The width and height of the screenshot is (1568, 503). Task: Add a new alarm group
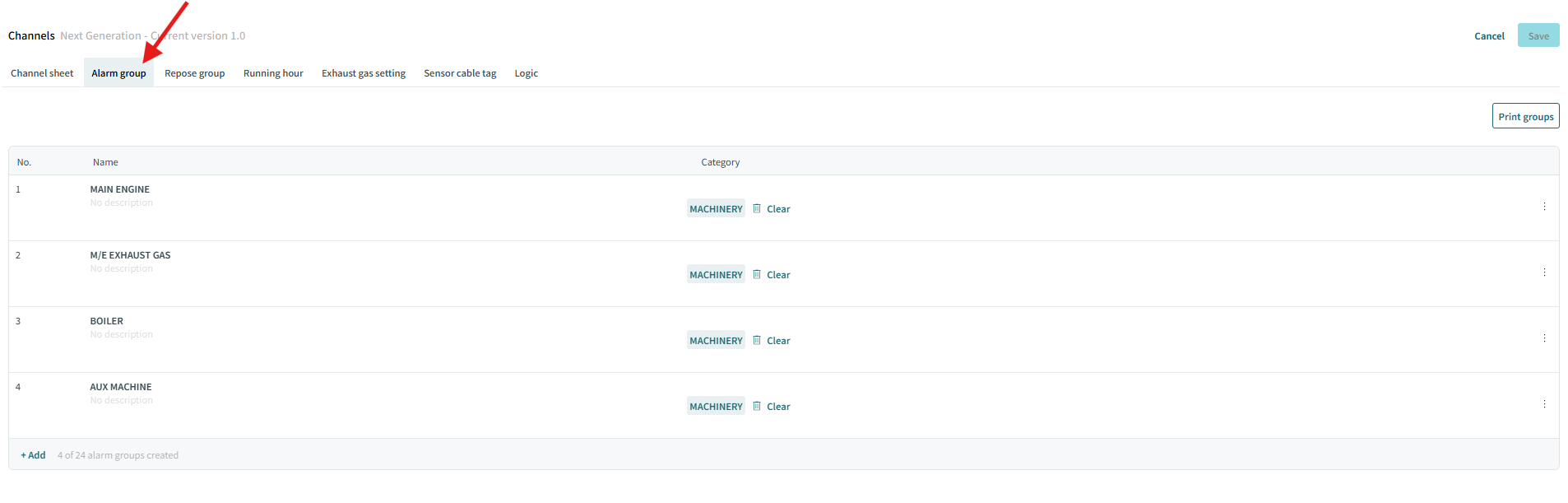click(33, 455)
